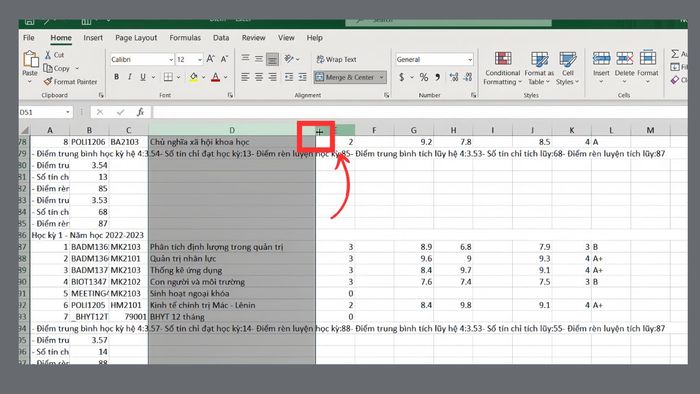Apply Accounting dollar format
The height and width of the screenshot is (394, 700).
[401, 77]
